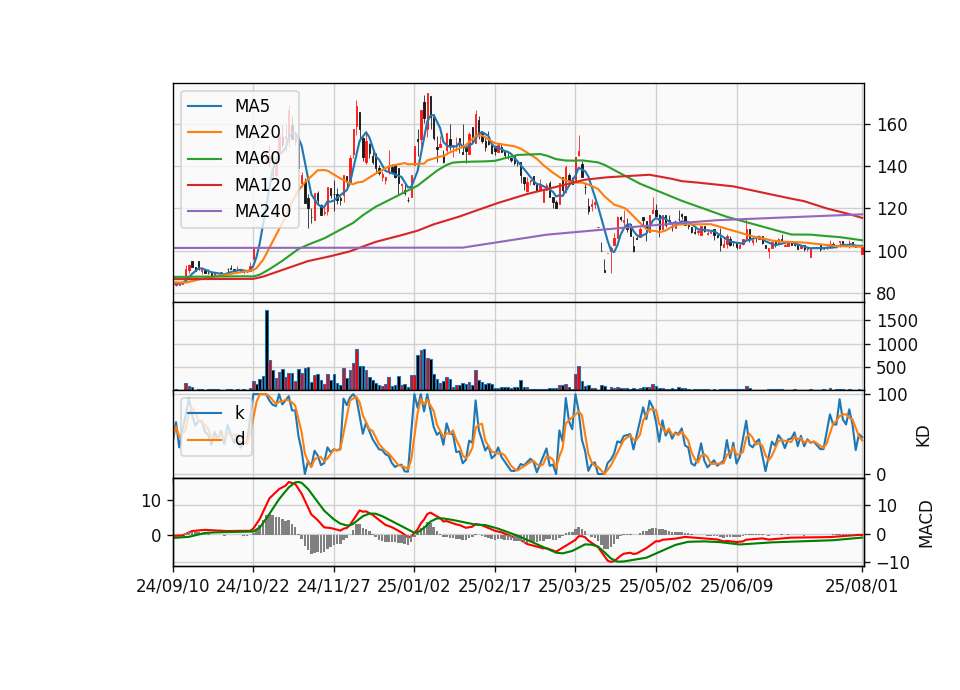Click the green line sample beside MA60
This screenshot has width=960, height=690.
pos(204,159)
